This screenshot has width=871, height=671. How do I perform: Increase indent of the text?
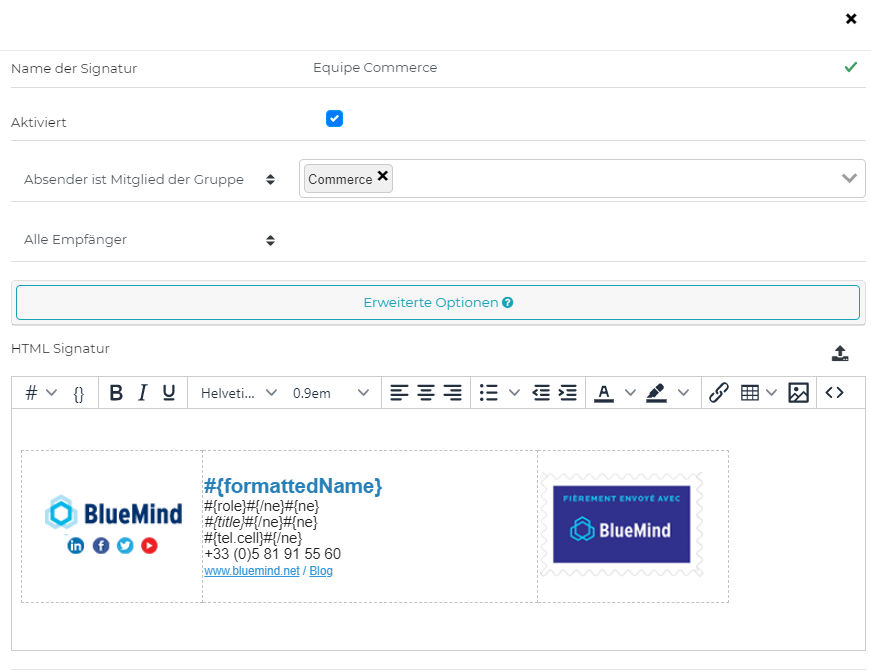click(x=568, y=393)
